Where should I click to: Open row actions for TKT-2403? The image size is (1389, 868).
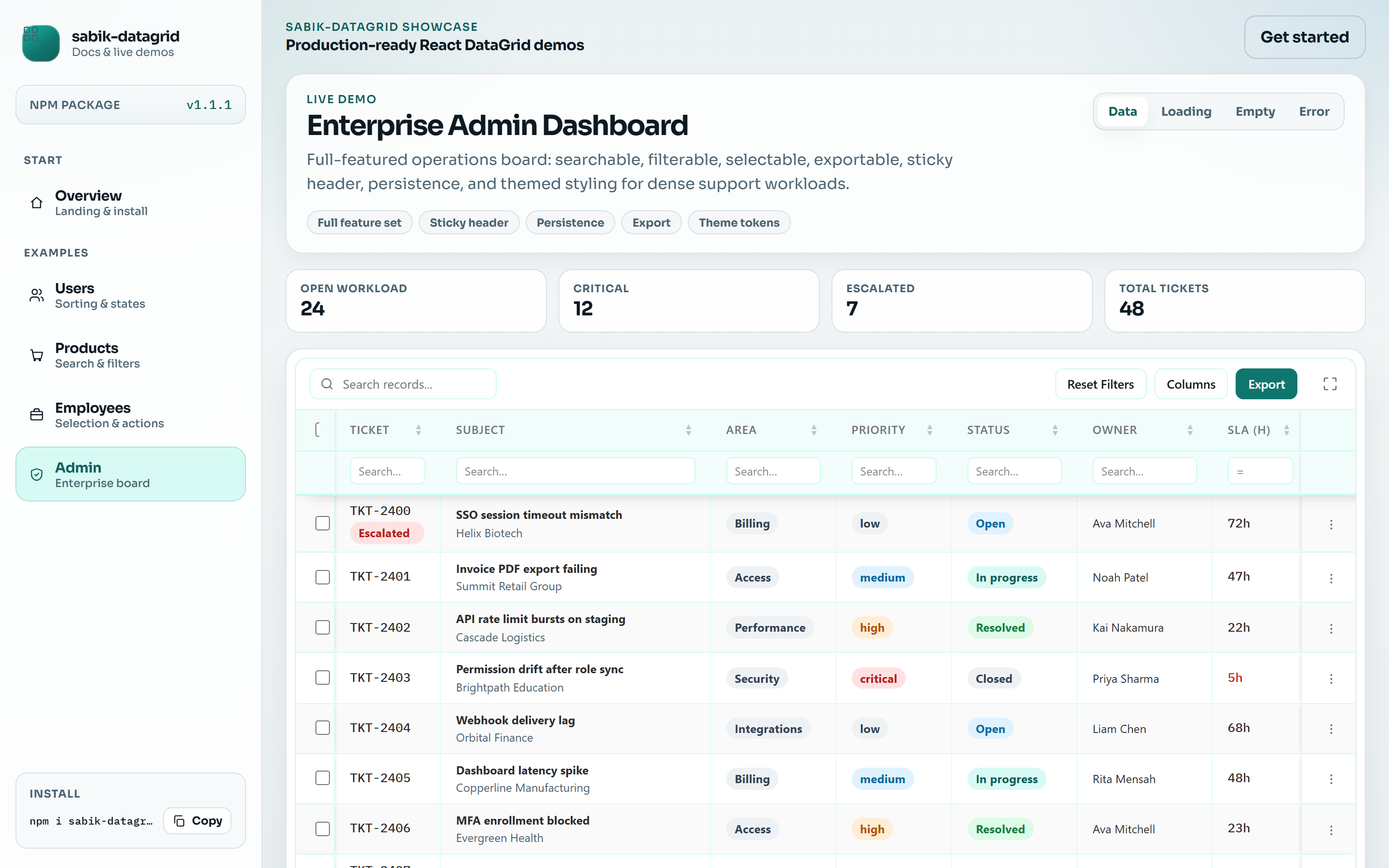tap(1331, 678)
